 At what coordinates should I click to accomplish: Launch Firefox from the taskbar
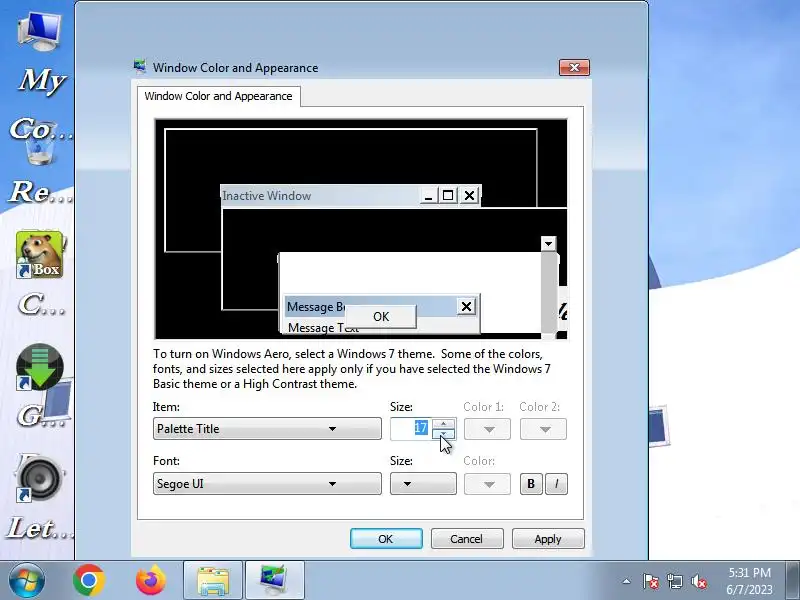click(151, 580)
